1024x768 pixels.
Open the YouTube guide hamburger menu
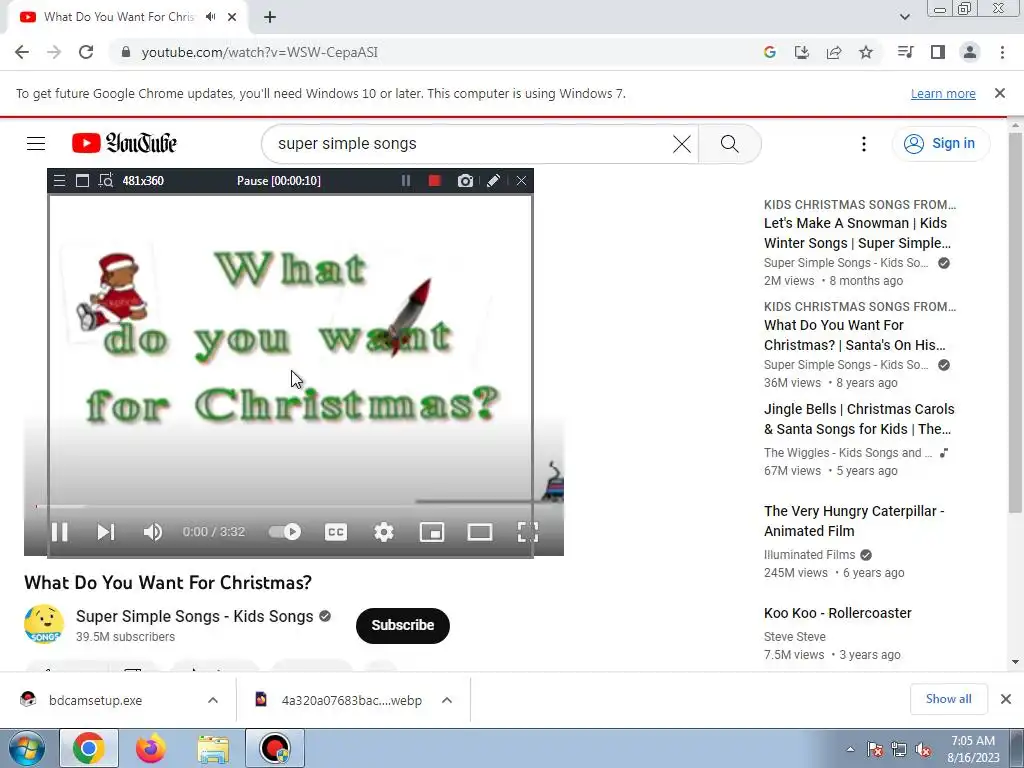pyautogui.click(x=36, y=144)
